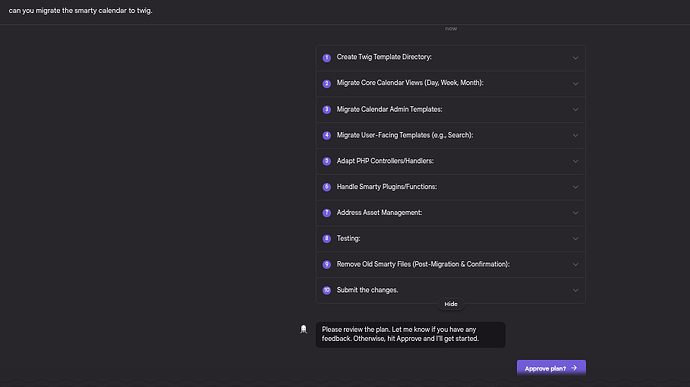Click step 6 number badge
690x387 pixels.
pyautogui.click(x=327, y=187)
